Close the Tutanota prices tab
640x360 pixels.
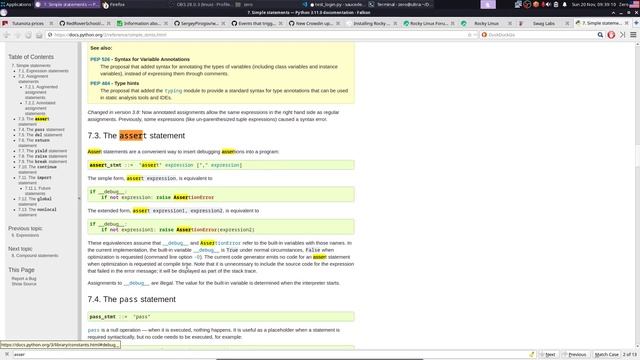point(51,24)
